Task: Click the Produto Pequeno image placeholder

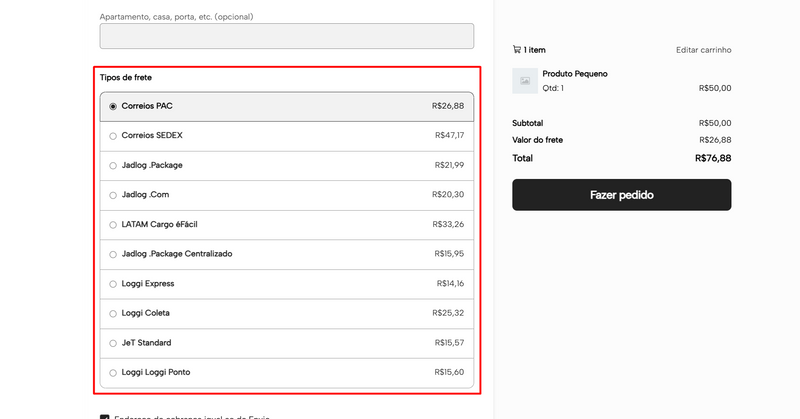Action: pyautogui.click(x=524, y=81)
